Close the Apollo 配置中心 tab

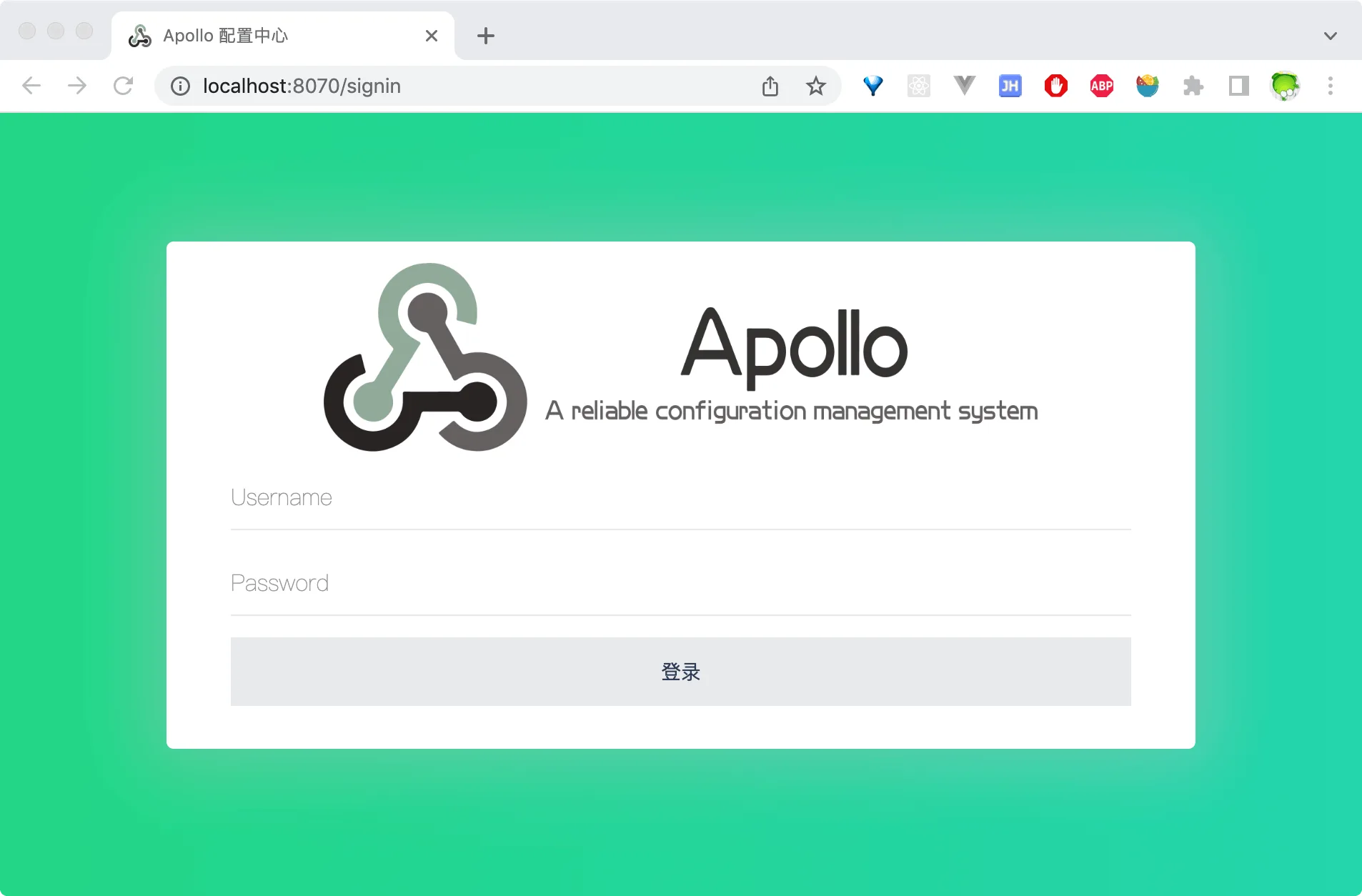(x=432, y=35)
